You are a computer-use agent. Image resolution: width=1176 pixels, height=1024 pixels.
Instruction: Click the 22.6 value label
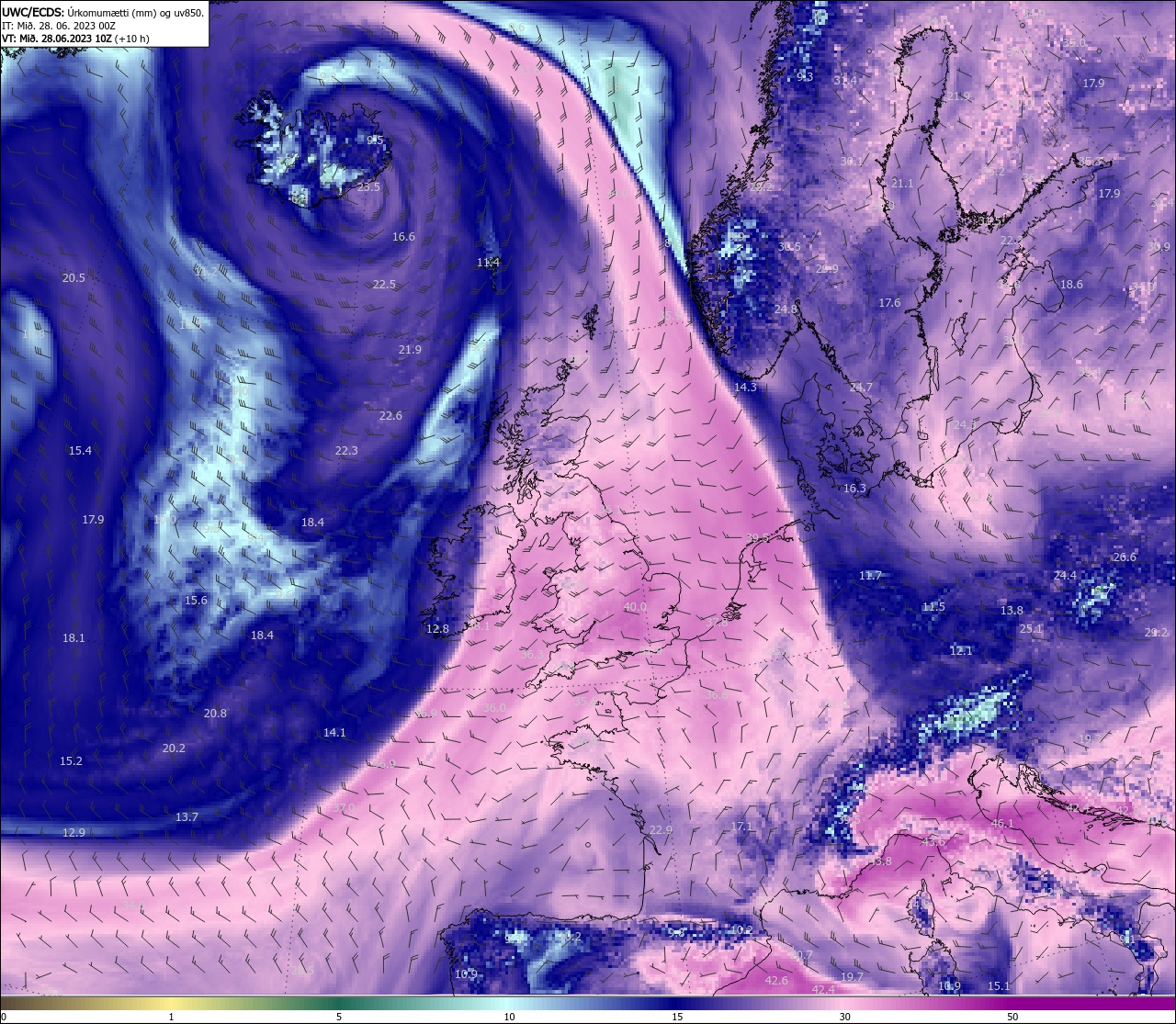(x=390, y=416)
